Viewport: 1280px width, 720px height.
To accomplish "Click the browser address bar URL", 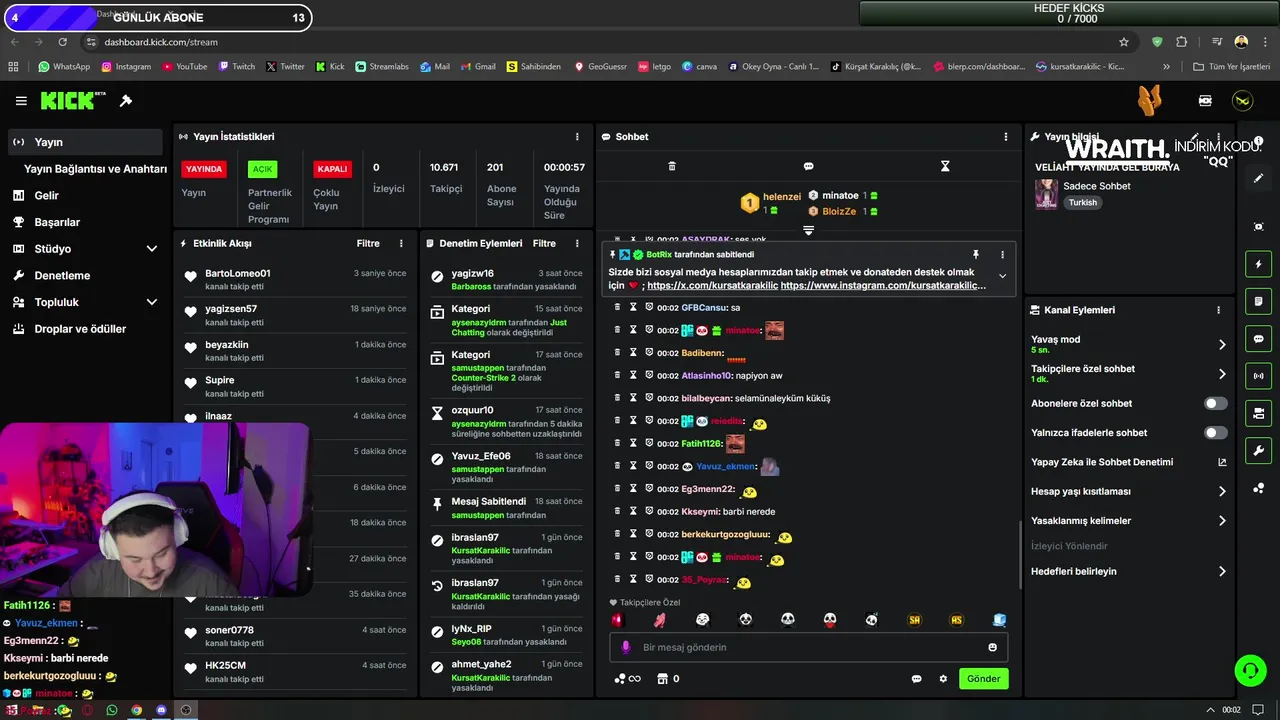I will [161, 42].
